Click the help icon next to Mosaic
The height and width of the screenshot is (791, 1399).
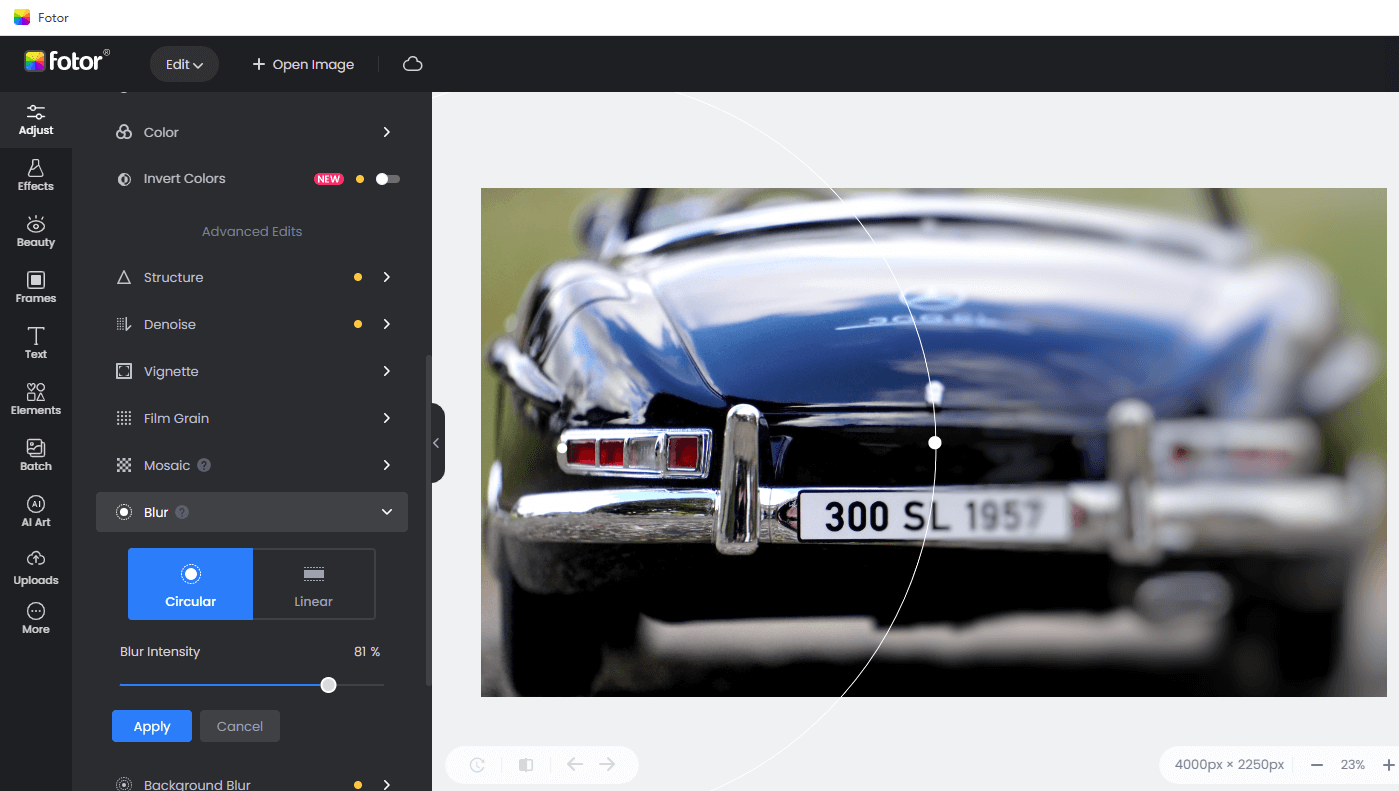tap(204, 465)
